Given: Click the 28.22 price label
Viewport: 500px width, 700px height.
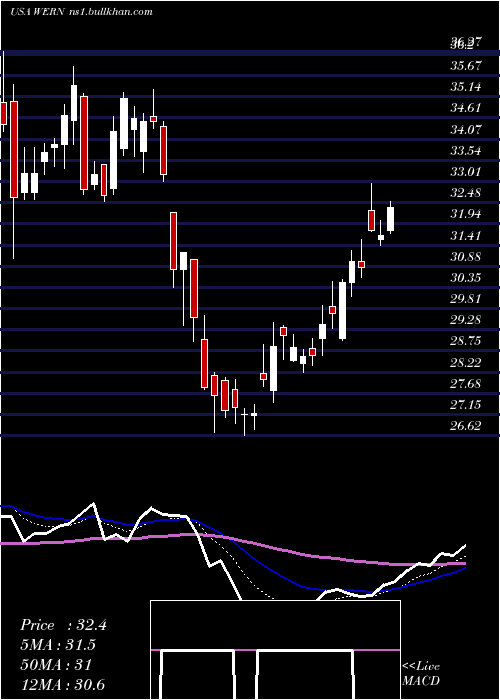Looking at the screenshot, I should point(466,362).
